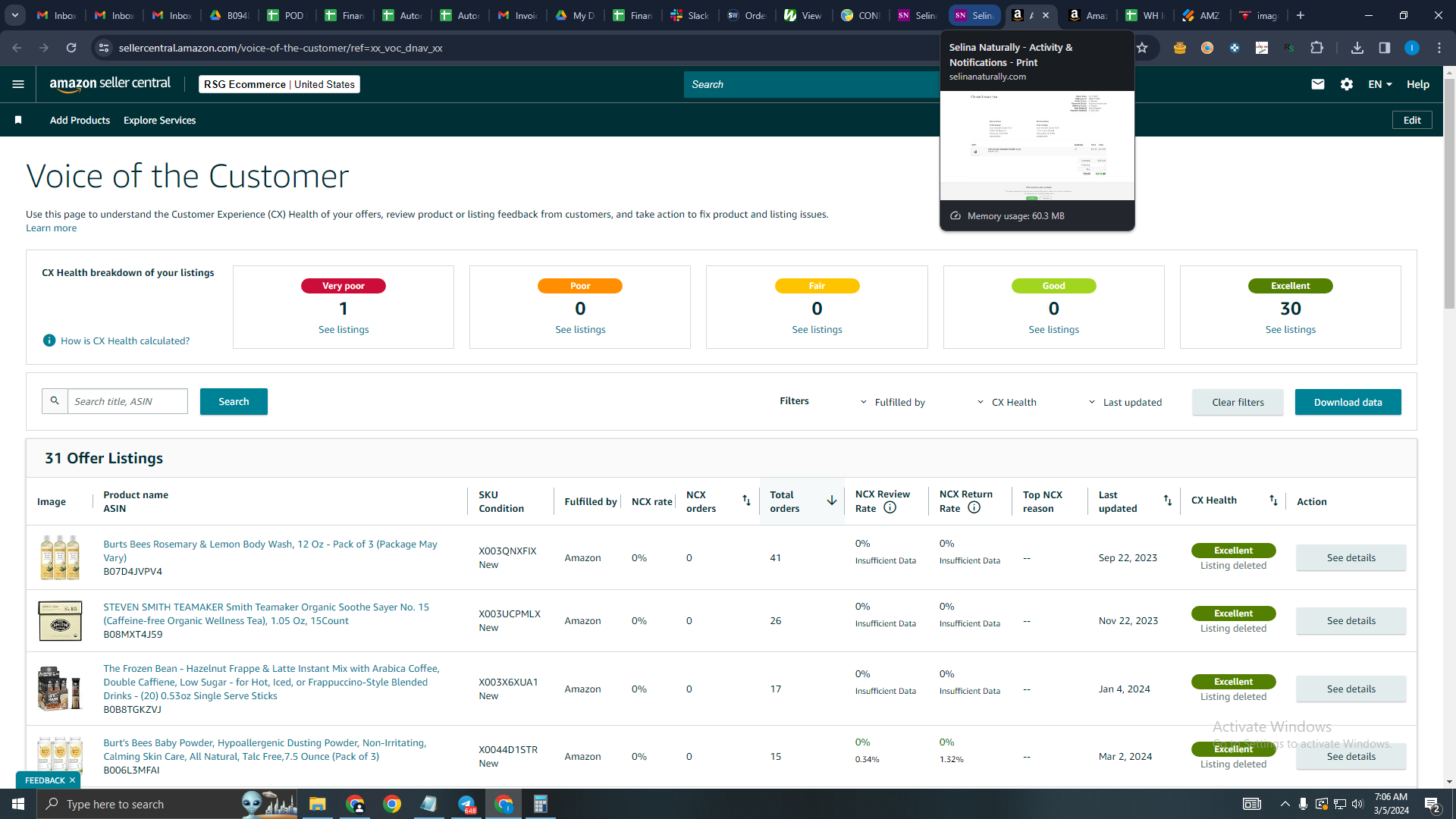Click info icon next to NCX Review Rate
The width and height of the screenshot is (1456, 819).
890,508
